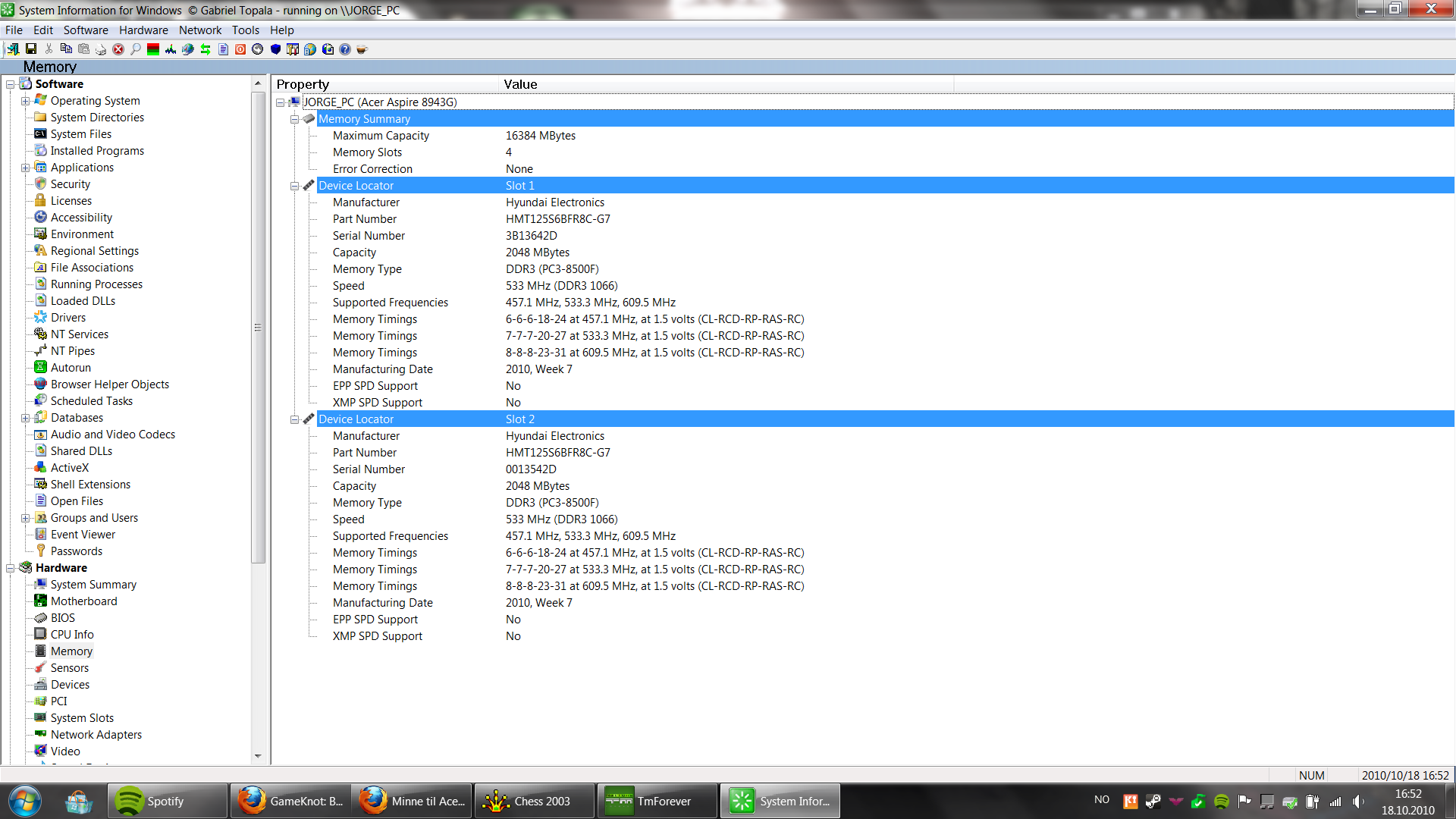Click the blue question mark Help icon
The height and width of the screenshot is (819, 1456).
345,49
